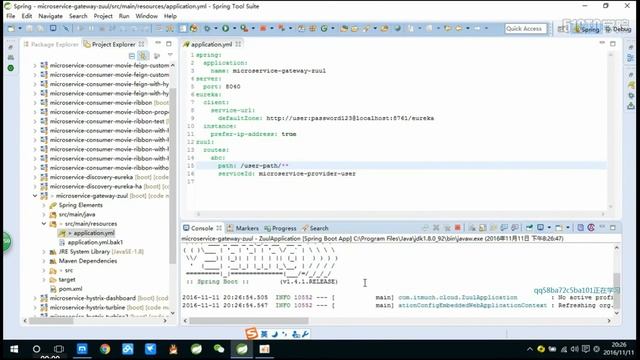This screenshot has height=360, width=640.
Task: Switch to the Spring perspective
Action: tap(586, 29)
